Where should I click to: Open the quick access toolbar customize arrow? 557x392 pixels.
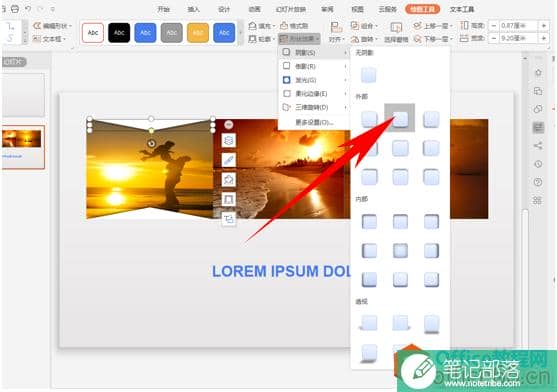(53, 9)
